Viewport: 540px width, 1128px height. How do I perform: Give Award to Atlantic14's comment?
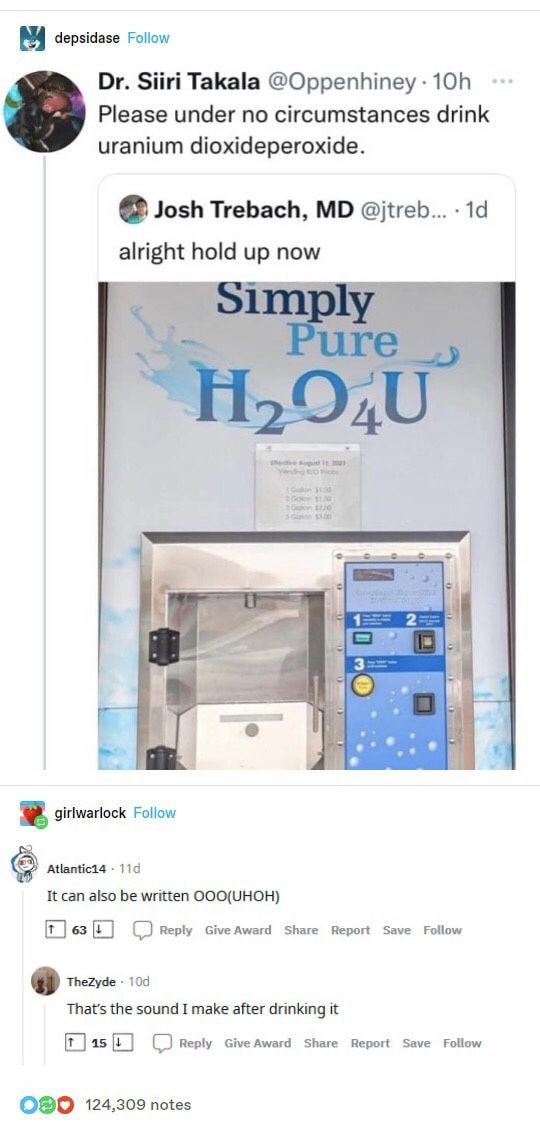(238, 930)
